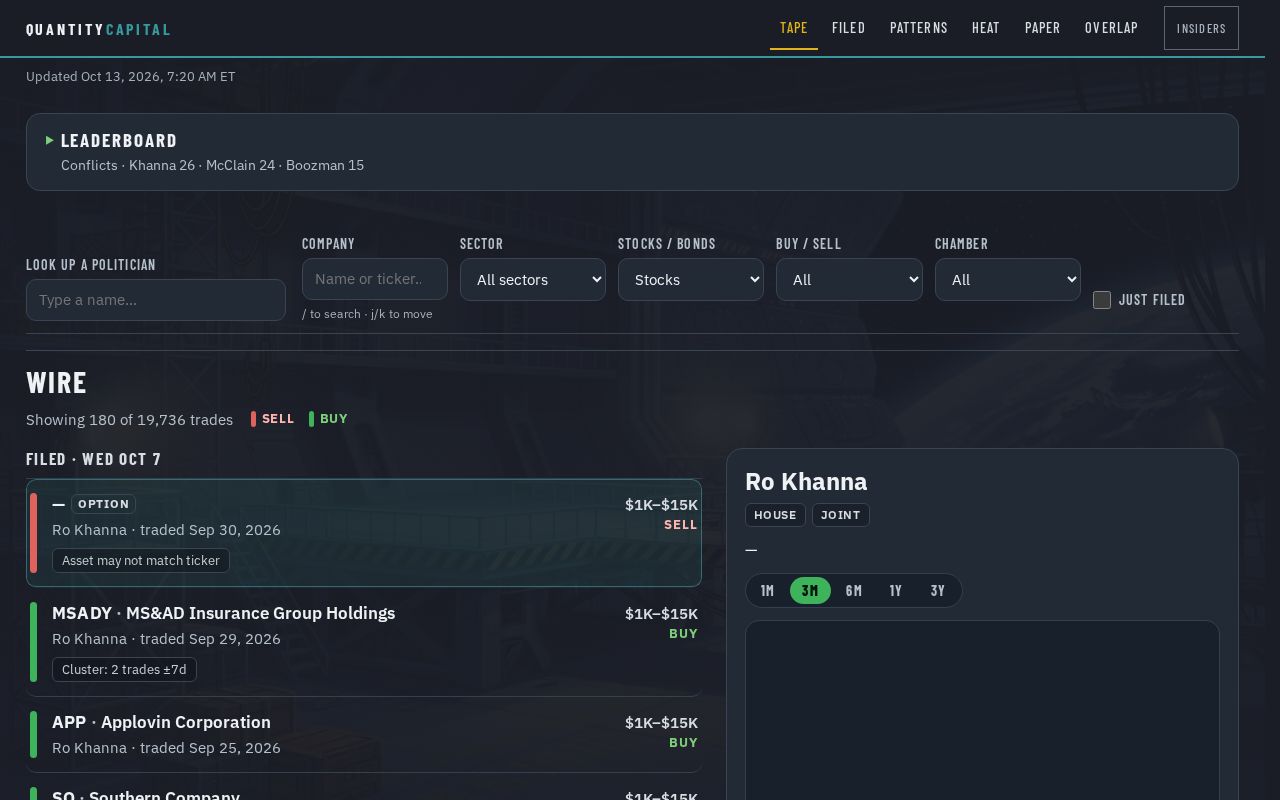Open the Buy / Sell dropdown
Image resolution: width=1280 pixels, height=800 pixels.
[x=849, y=279]
